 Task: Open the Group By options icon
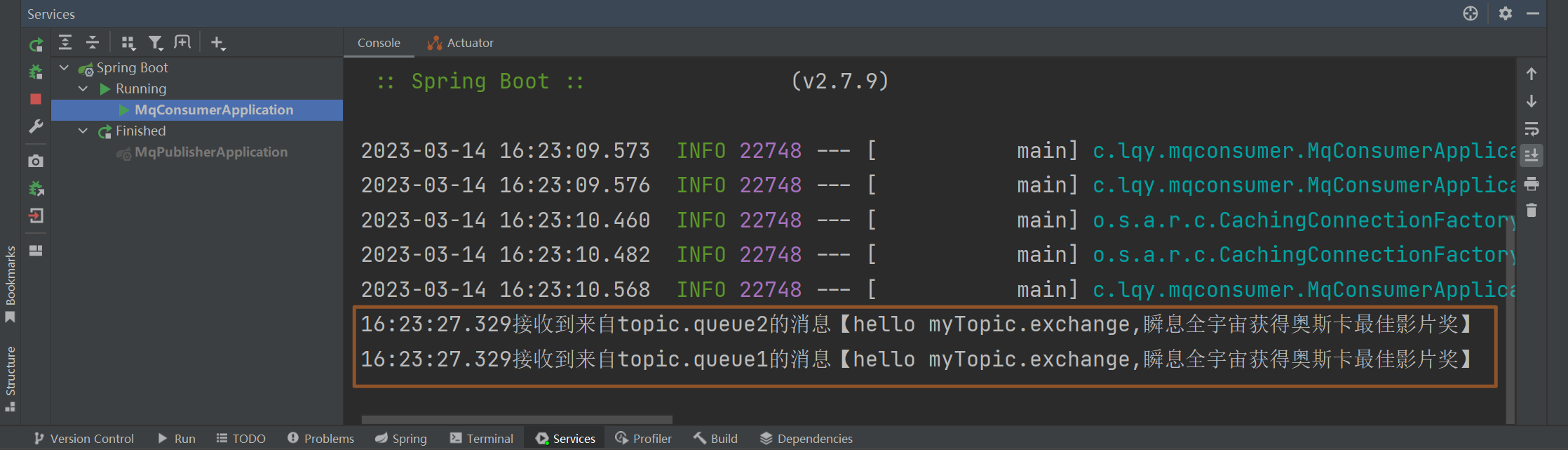(128, 43)
